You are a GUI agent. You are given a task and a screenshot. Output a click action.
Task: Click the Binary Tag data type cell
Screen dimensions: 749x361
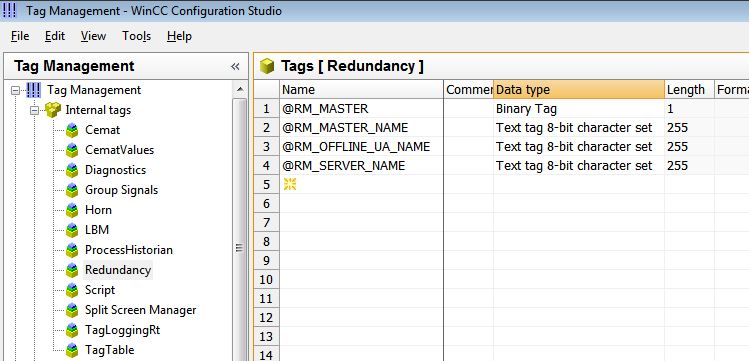578,109
